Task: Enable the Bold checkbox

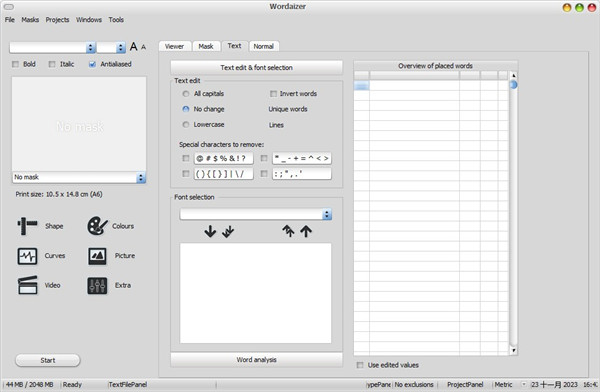Action: pos(15,64)
